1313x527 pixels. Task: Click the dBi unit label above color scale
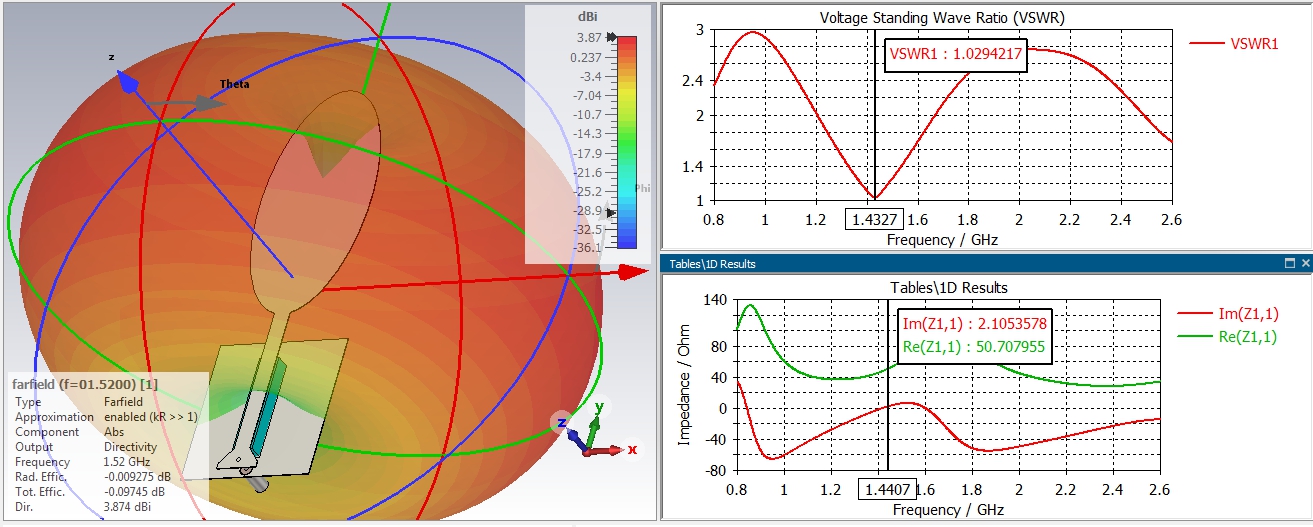tap(587, 17)
